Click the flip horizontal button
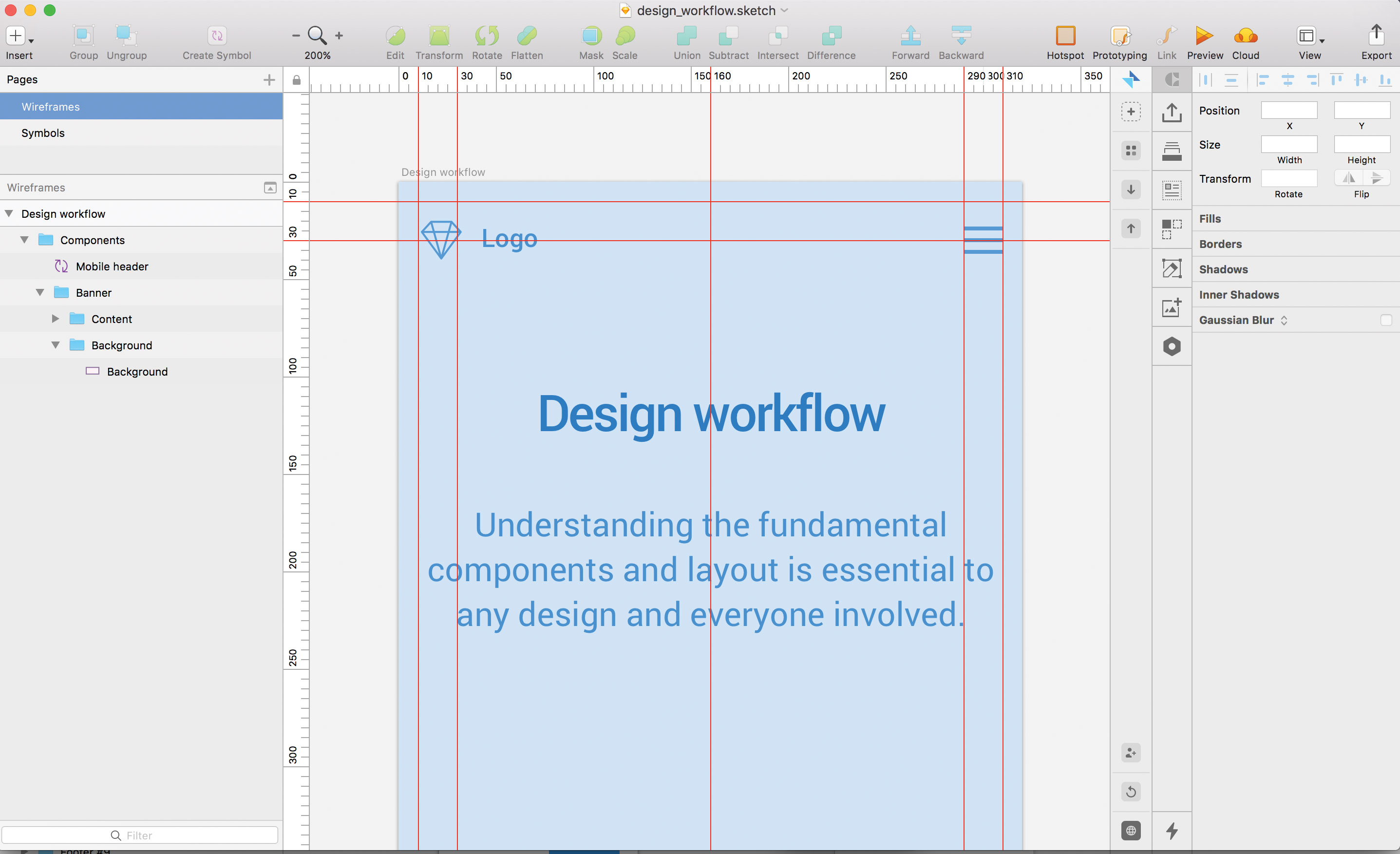 pos(1348,178)
